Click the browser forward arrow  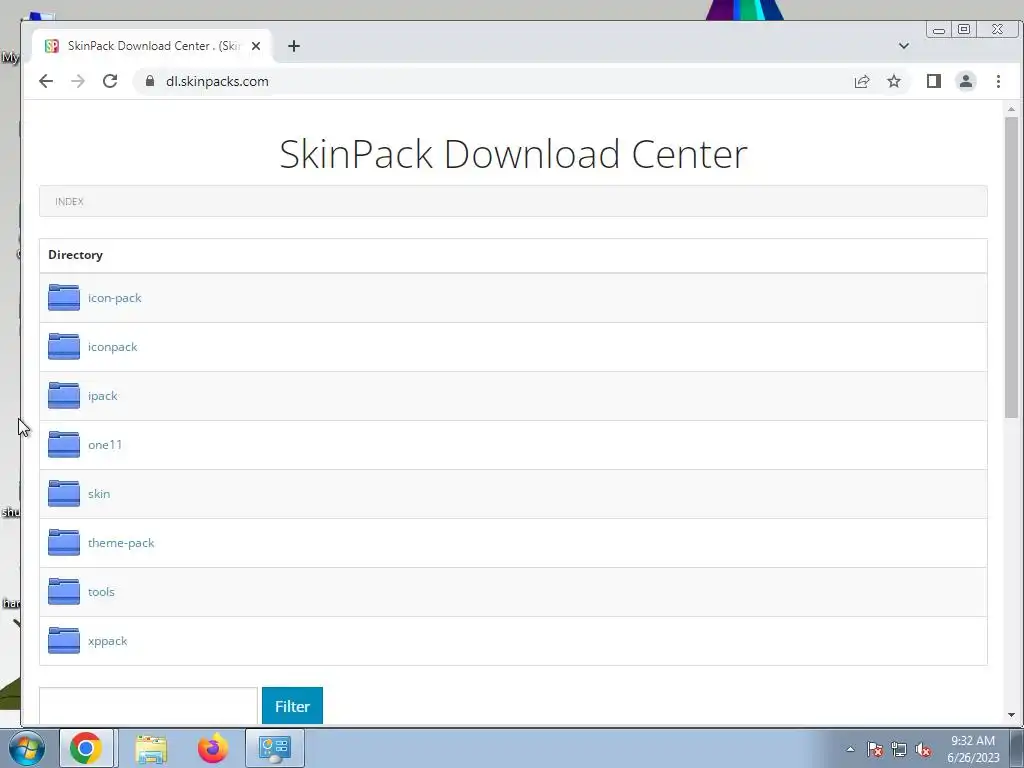(78, 81)
